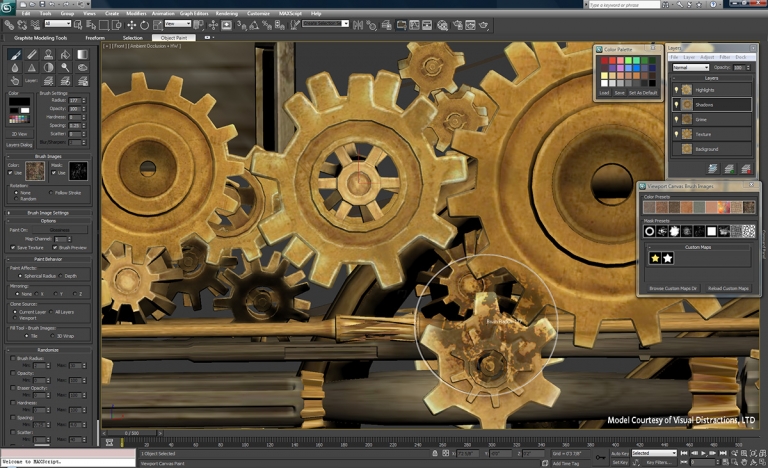Screen dimensions: 768x468
Task: Select the Follow Stroke rotation option
Action: coord(51,193)
